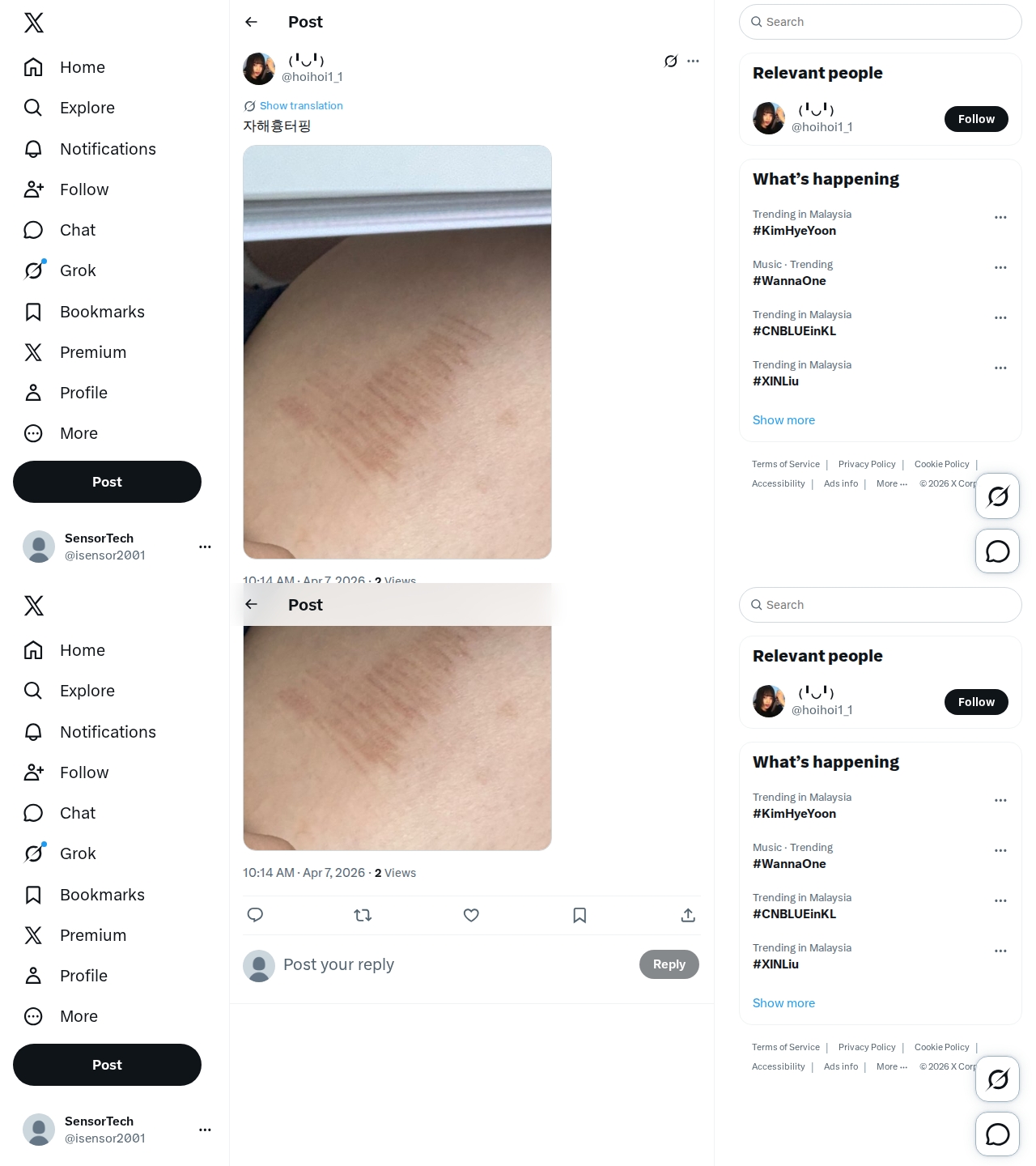1036x1166 pixels.
Task: Select your gray avatar beside the reply box
Action: [x=259, y=966]
